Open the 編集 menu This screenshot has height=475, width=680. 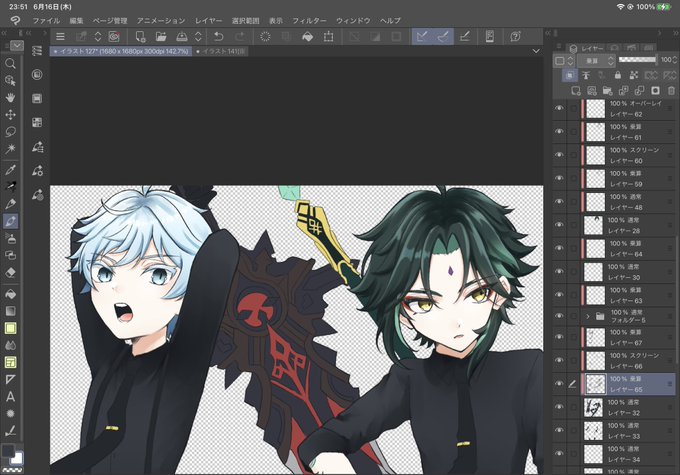tap(76, 20)
